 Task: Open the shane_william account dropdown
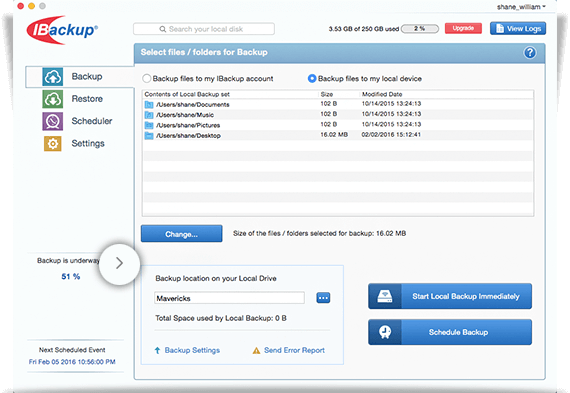click(521, 7)
